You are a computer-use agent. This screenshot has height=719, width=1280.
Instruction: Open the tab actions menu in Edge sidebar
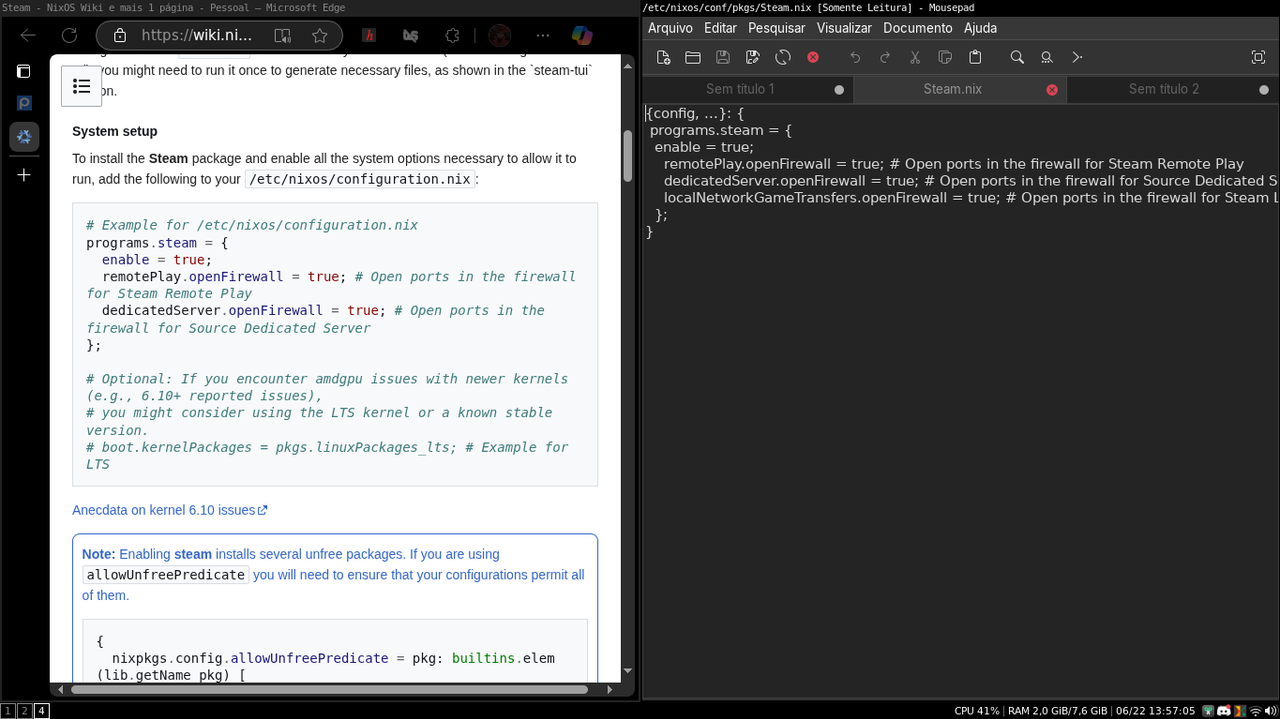point(24,71)
